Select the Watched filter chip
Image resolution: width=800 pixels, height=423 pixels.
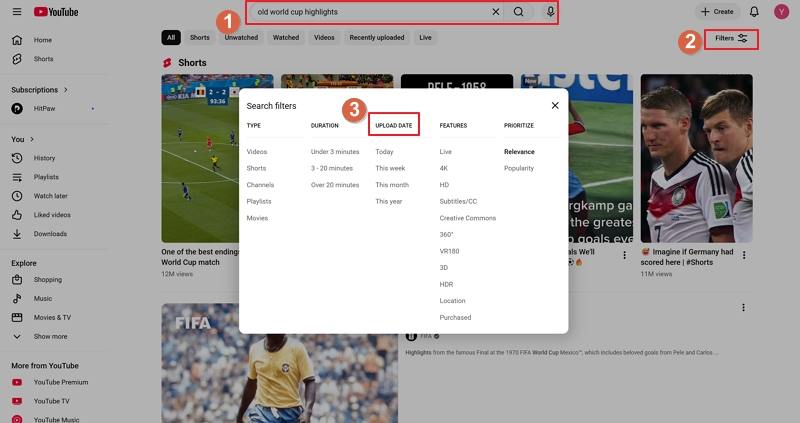(286, 37)
